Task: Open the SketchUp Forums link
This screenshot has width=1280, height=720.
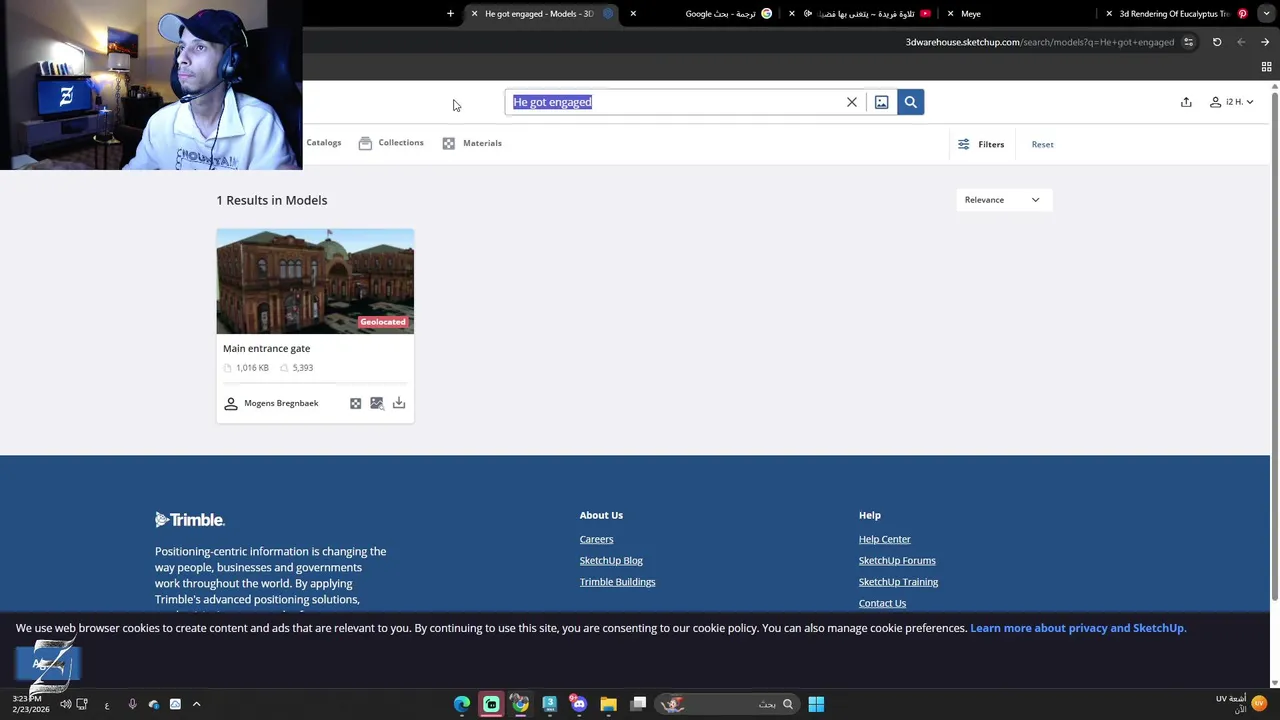Action: (x=897, y=560)
